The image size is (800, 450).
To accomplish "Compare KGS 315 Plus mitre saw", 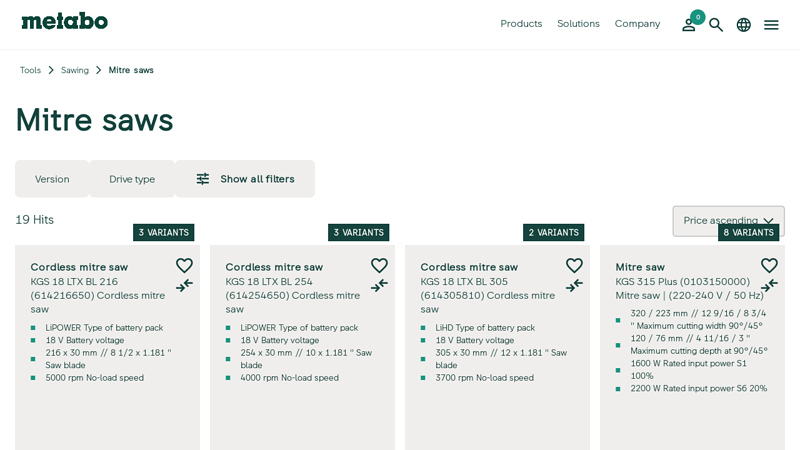I will pos(769,285).
